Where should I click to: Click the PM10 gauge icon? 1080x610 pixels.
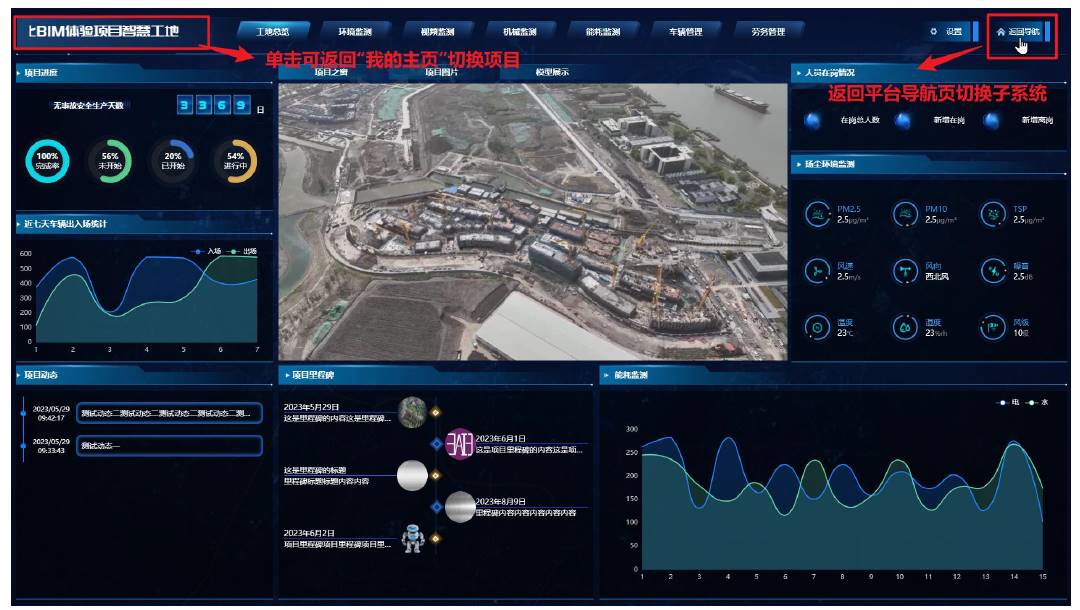[x=905, y=214]
